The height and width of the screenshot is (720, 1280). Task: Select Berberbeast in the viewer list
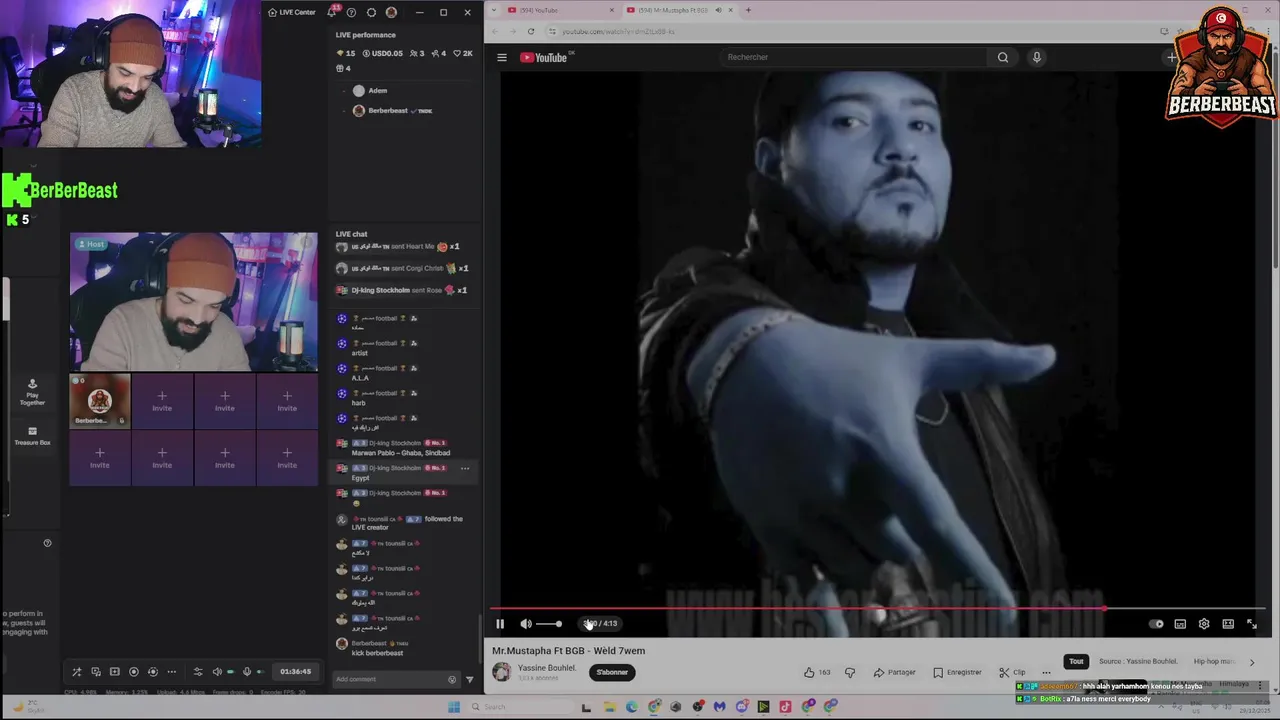pos(392,111)
